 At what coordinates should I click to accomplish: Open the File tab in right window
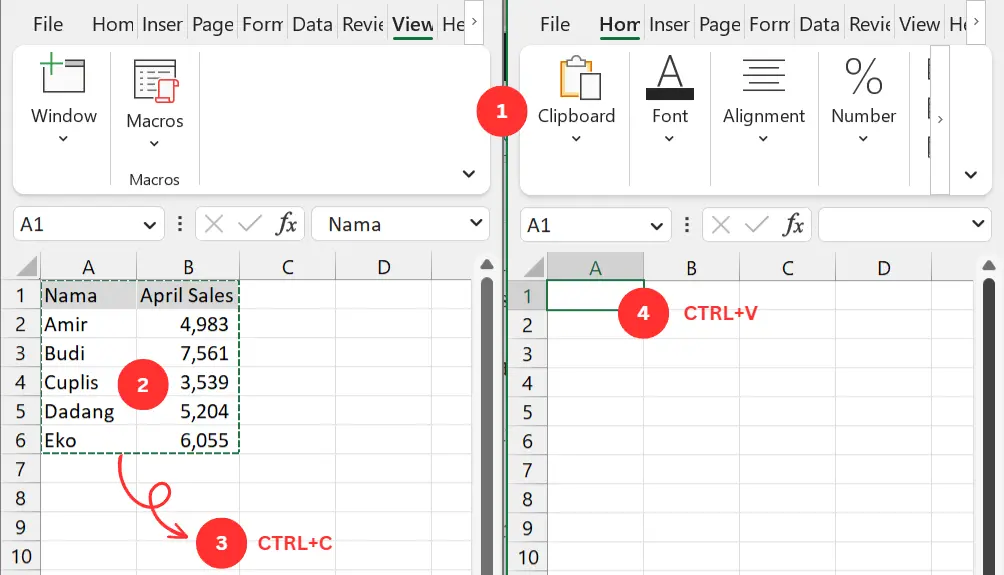[x=553, y=24]
